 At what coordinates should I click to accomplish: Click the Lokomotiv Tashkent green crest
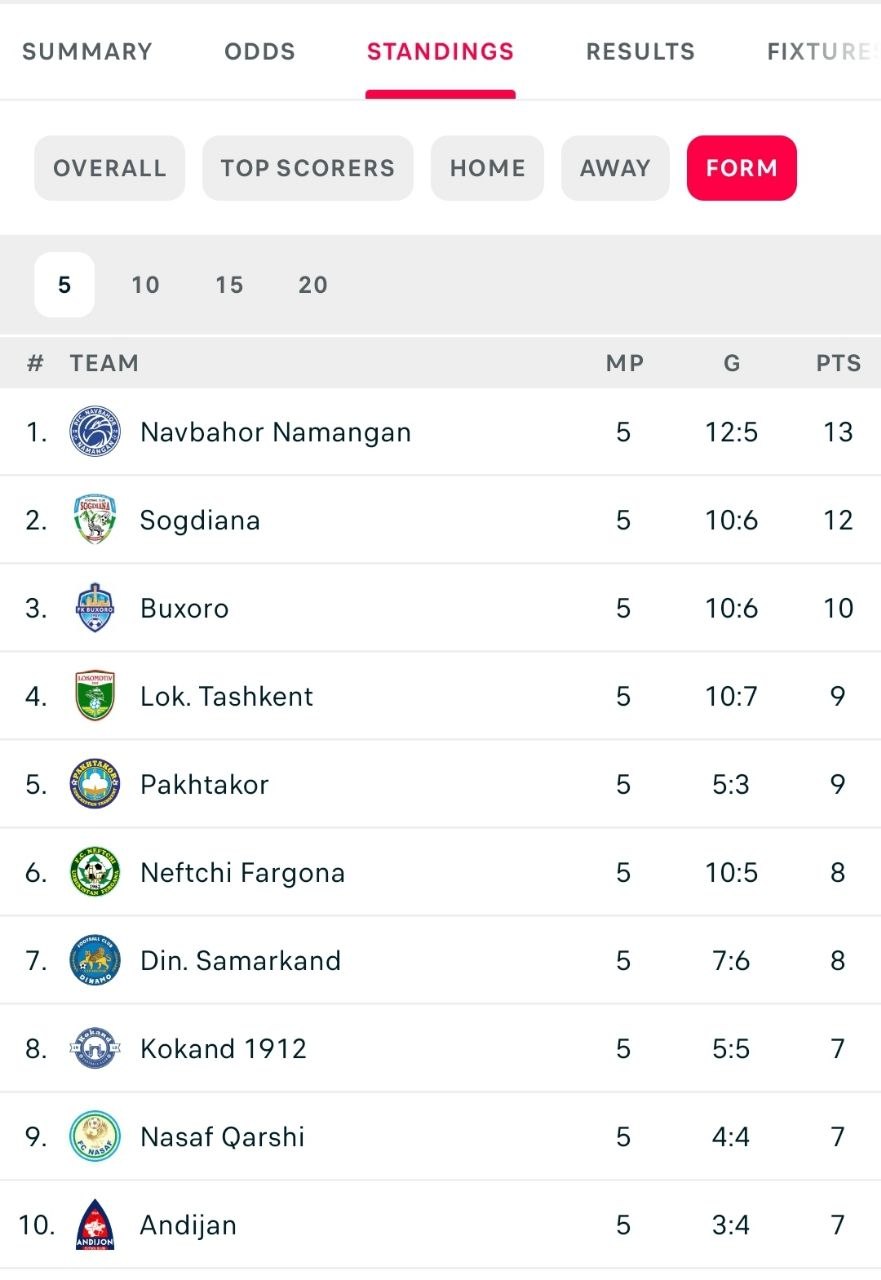tap(95, 696)
